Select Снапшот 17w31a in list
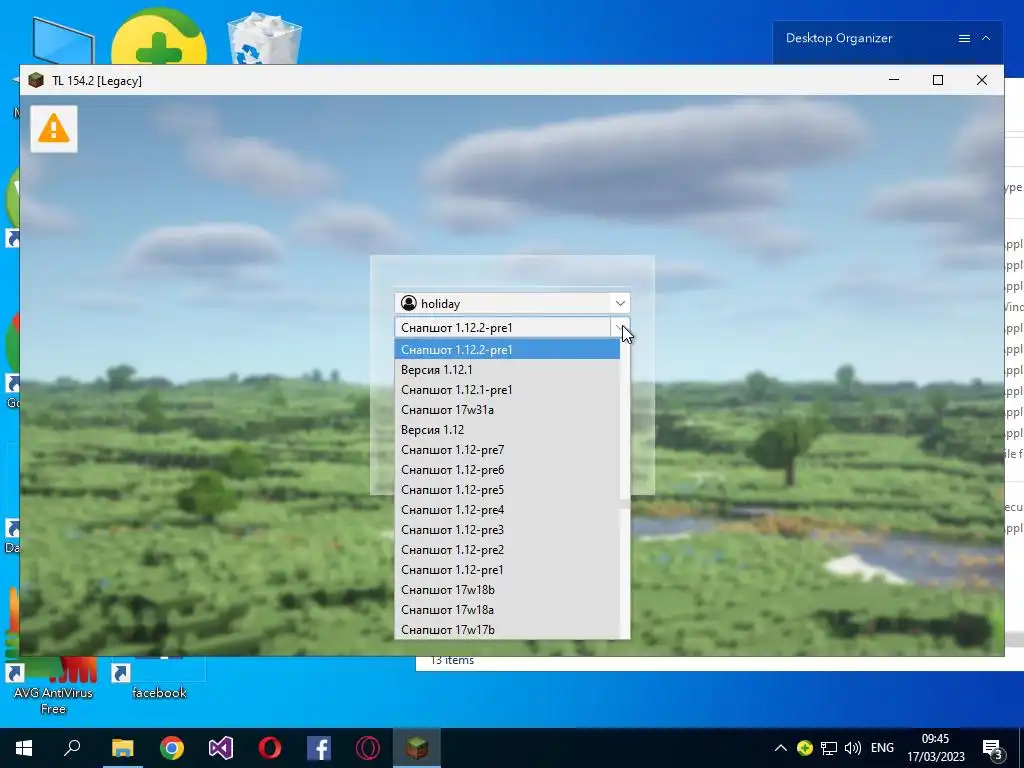The image size is (1024, 768). pyautogui.click(x=507, y=409)
